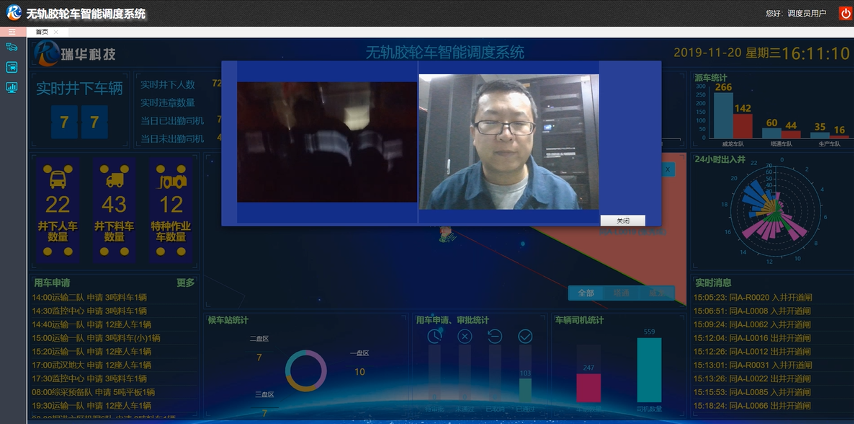This screenshot has width=854, height=424.
Task: Click the right webcam video feed
Action: 508,142
